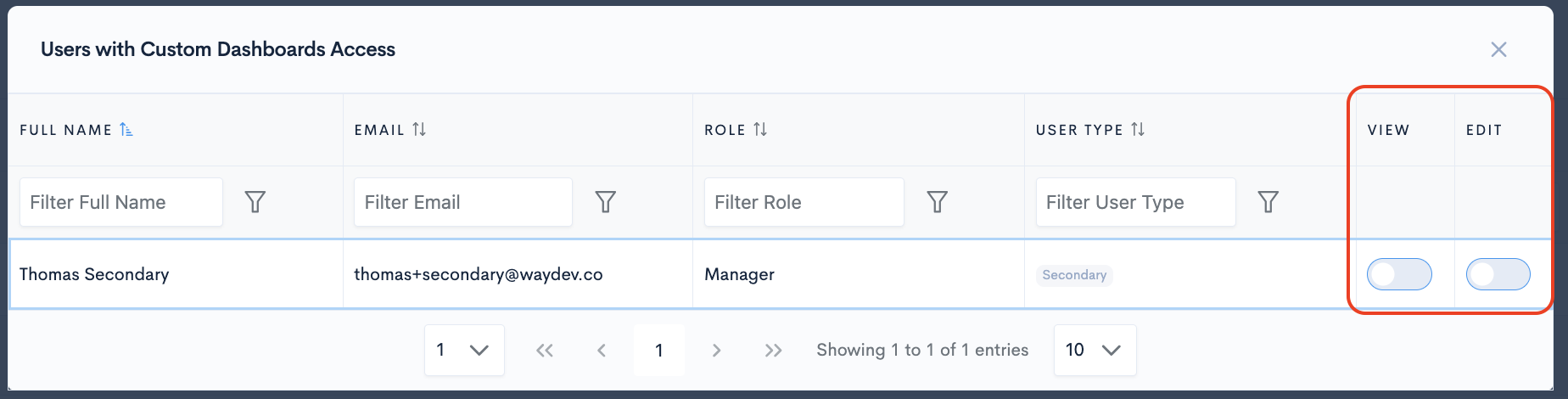Enable Edit access for Thomas Secondary

point(1498,275)
